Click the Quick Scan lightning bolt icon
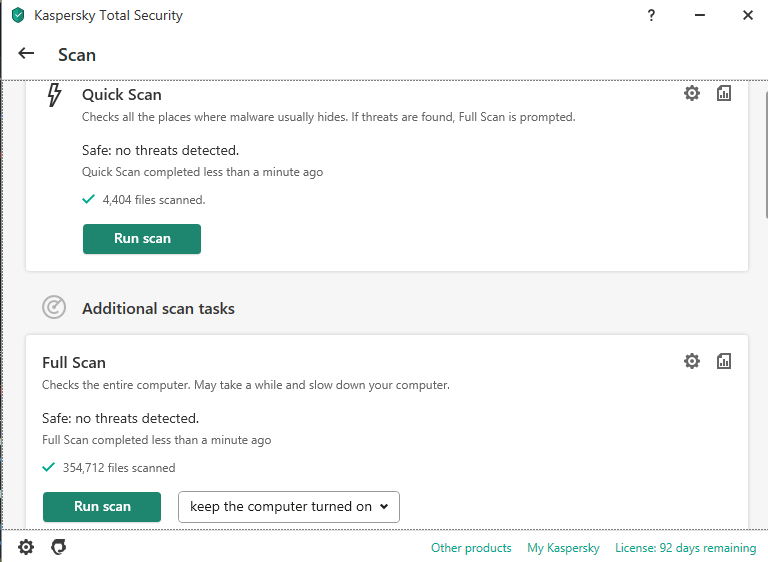This screenshot has width=768, height=562. (x=55, y=94)
